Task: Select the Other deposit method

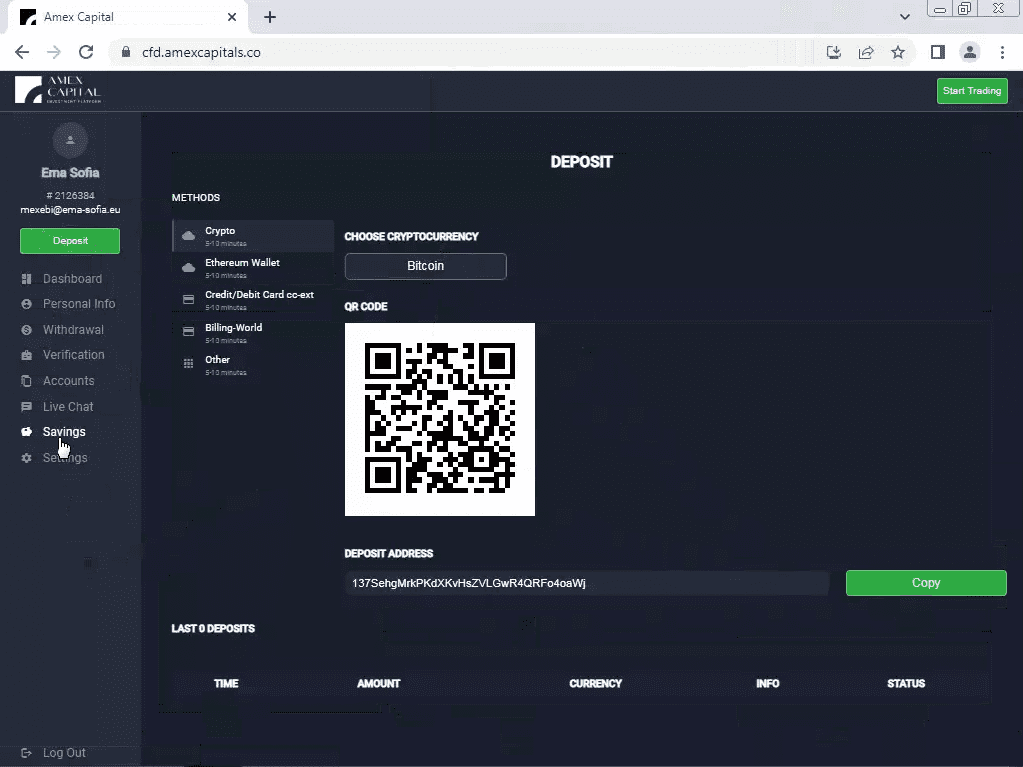Action: click(x=253, y=364)
